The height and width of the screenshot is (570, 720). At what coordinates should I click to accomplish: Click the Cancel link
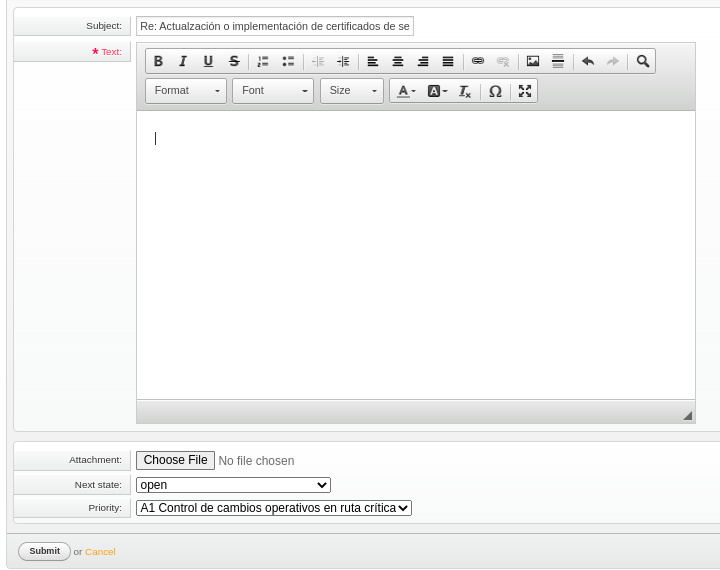coord(100,552)
